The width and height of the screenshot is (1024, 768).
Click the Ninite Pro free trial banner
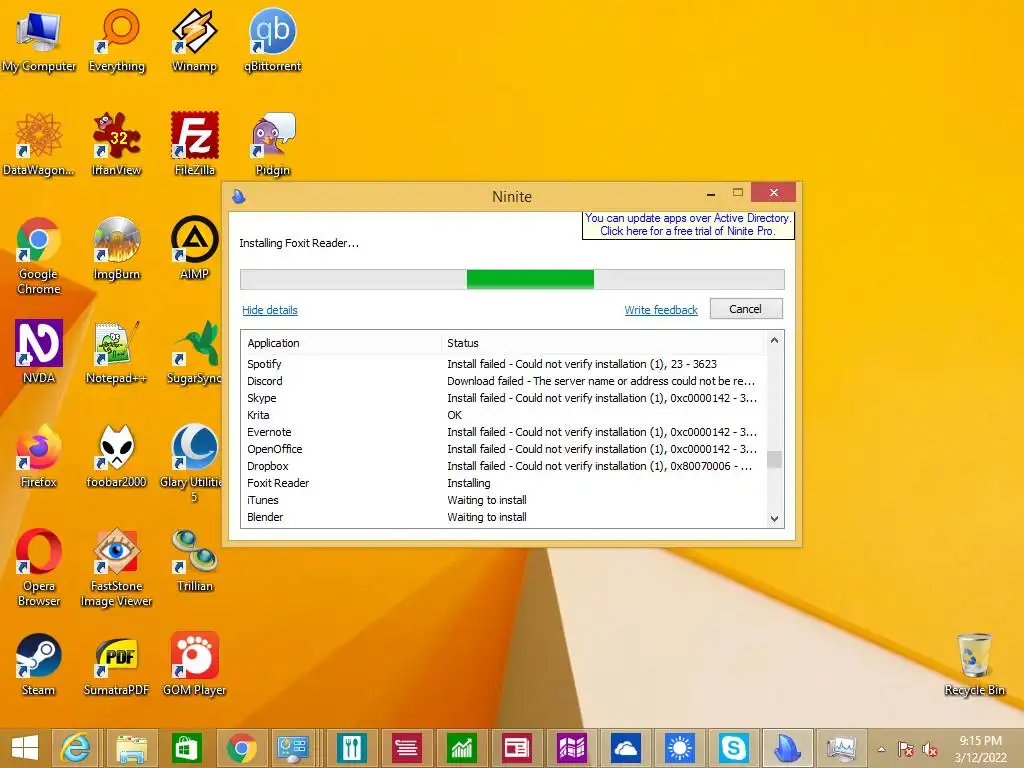[x=688, y=225]
